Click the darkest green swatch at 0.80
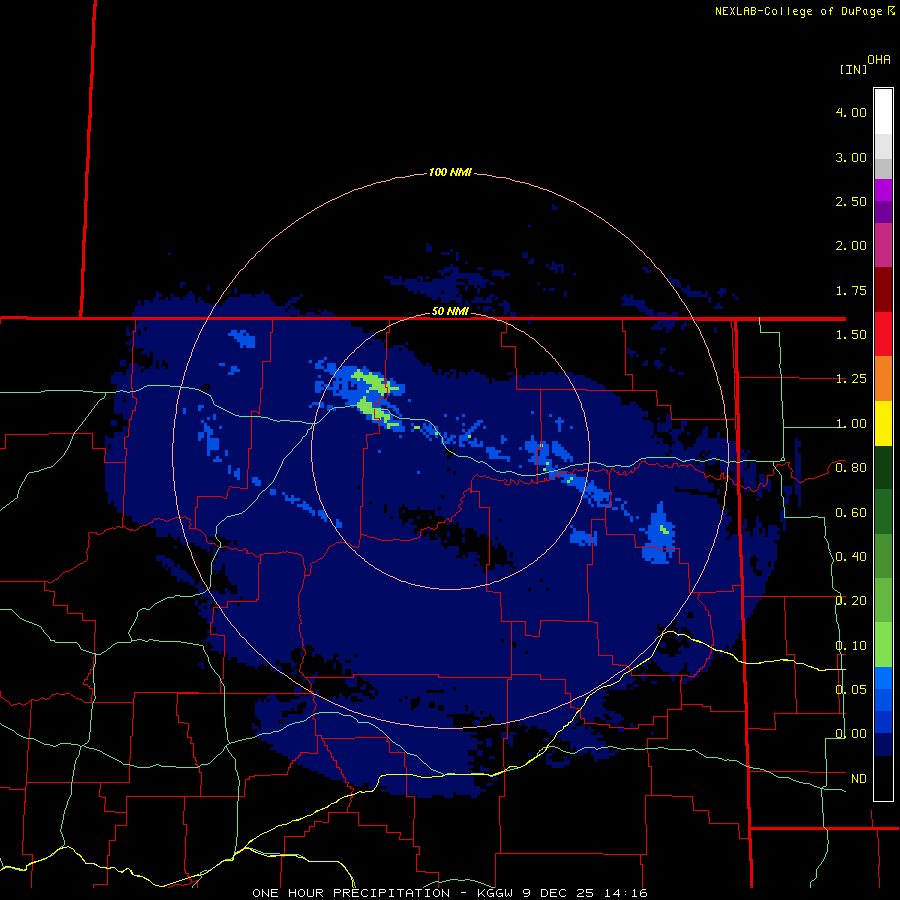This screenshot has width=900, height=900. tap(883, 467)
